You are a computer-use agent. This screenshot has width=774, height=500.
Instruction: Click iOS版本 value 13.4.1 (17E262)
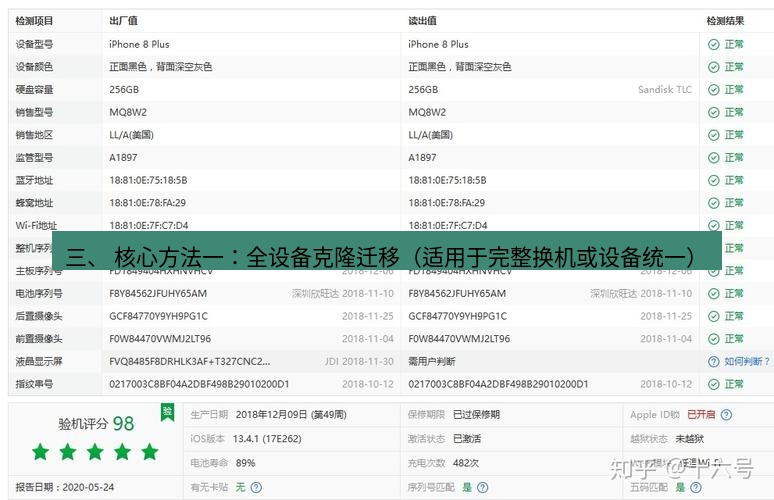pos(267,439)
